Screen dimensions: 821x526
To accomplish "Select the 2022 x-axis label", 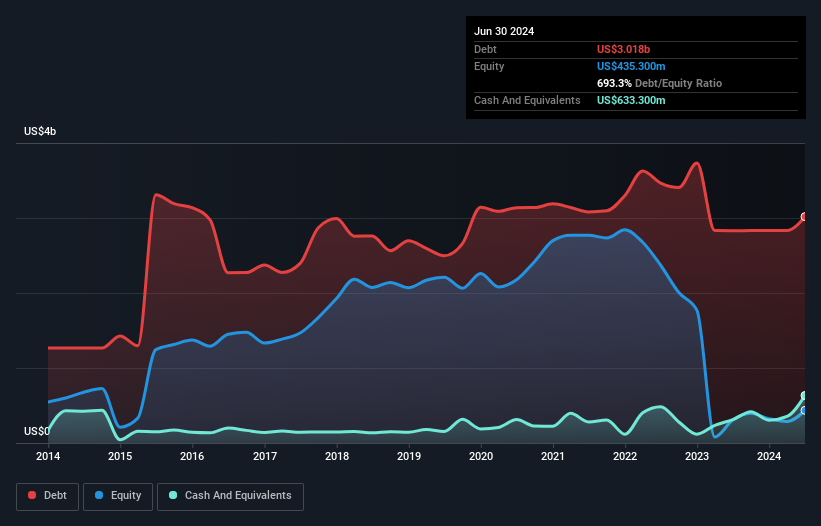I will click(x=625, y=456).
